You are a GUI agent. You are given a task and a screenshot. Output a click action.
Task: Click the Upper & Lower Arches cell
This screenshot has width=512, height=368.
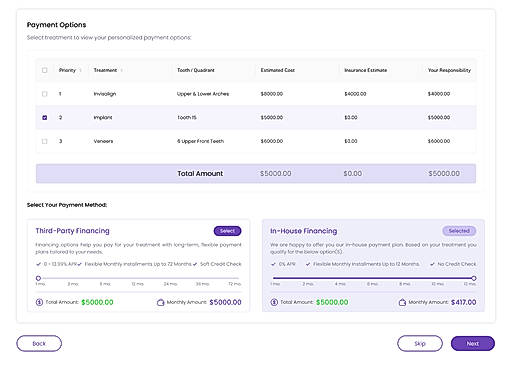coord(203,94)
